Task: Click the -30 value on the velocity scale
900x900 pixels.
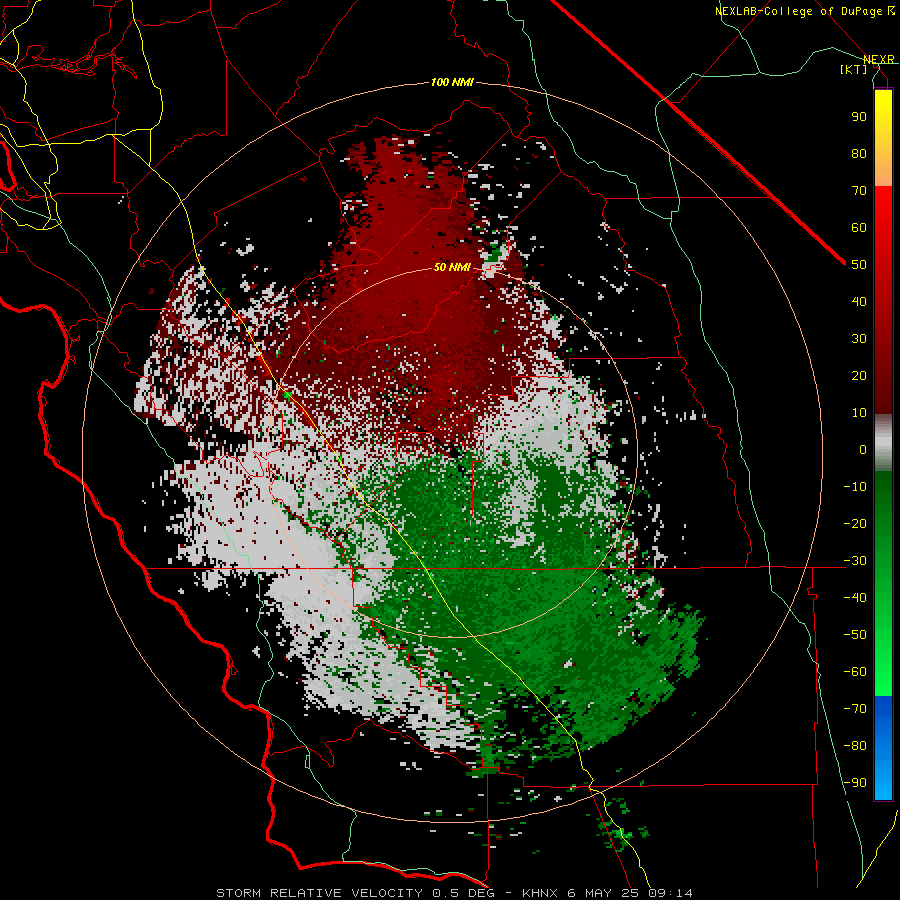Action: (855, 561)
